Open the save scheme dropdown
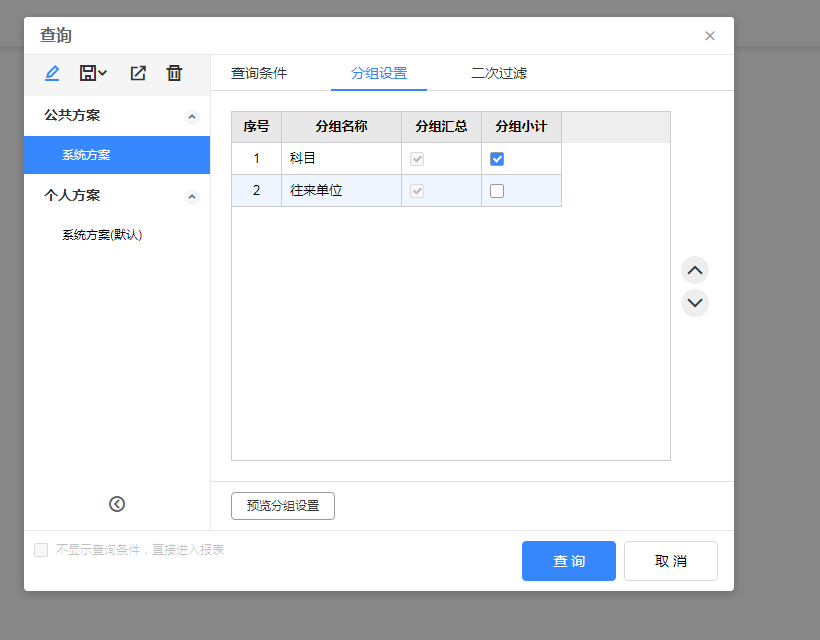 click(93, 73)
